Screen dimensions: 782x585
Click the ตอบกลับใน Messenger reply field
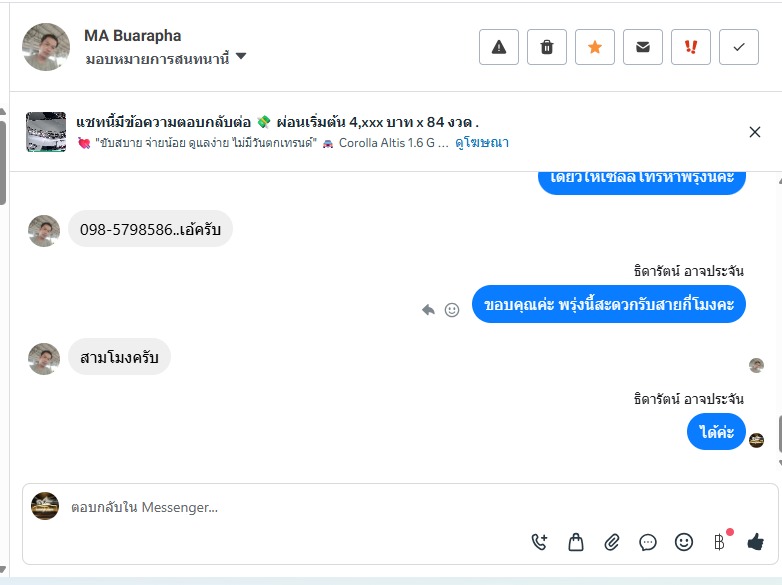tap(300, 507)
